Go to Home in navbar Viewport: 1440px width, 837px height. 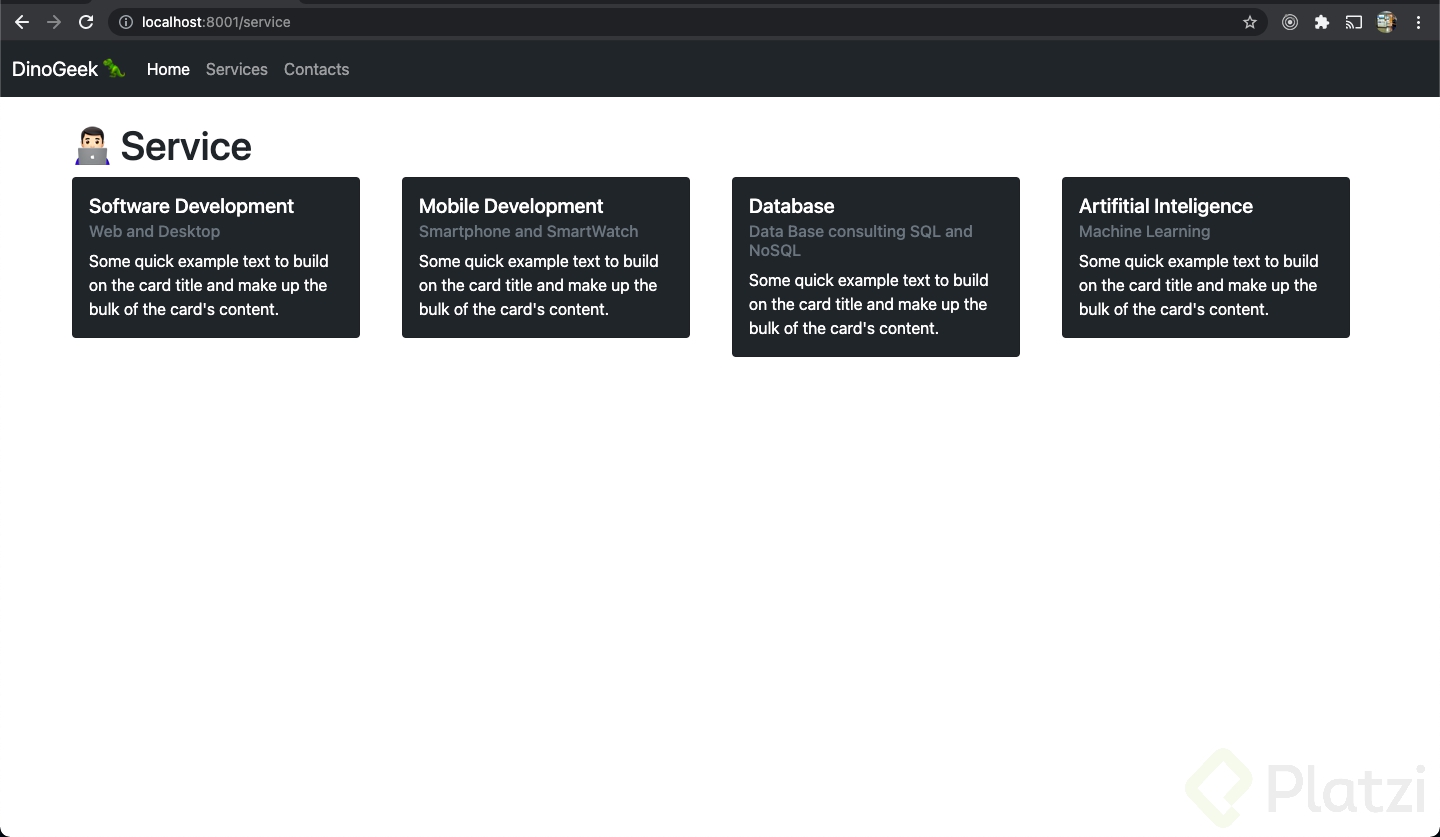(168, 69)
